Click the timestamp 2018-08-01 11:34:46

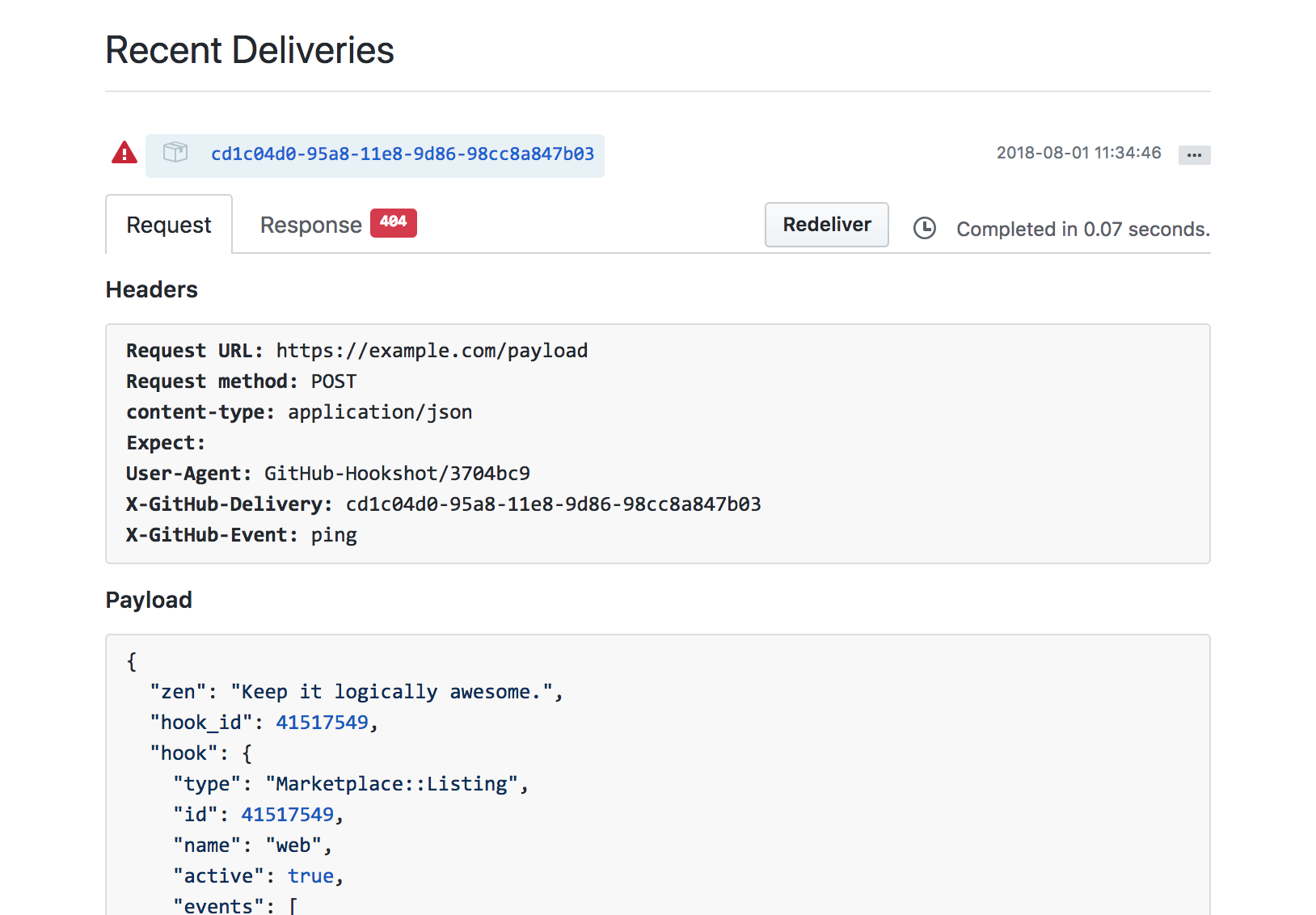point(1079,152)
